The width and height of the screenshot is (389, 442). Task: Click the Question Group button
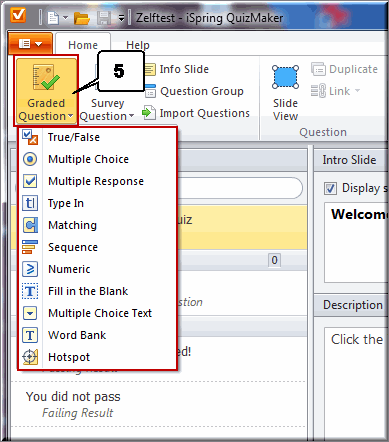click(x=194, y=91)
